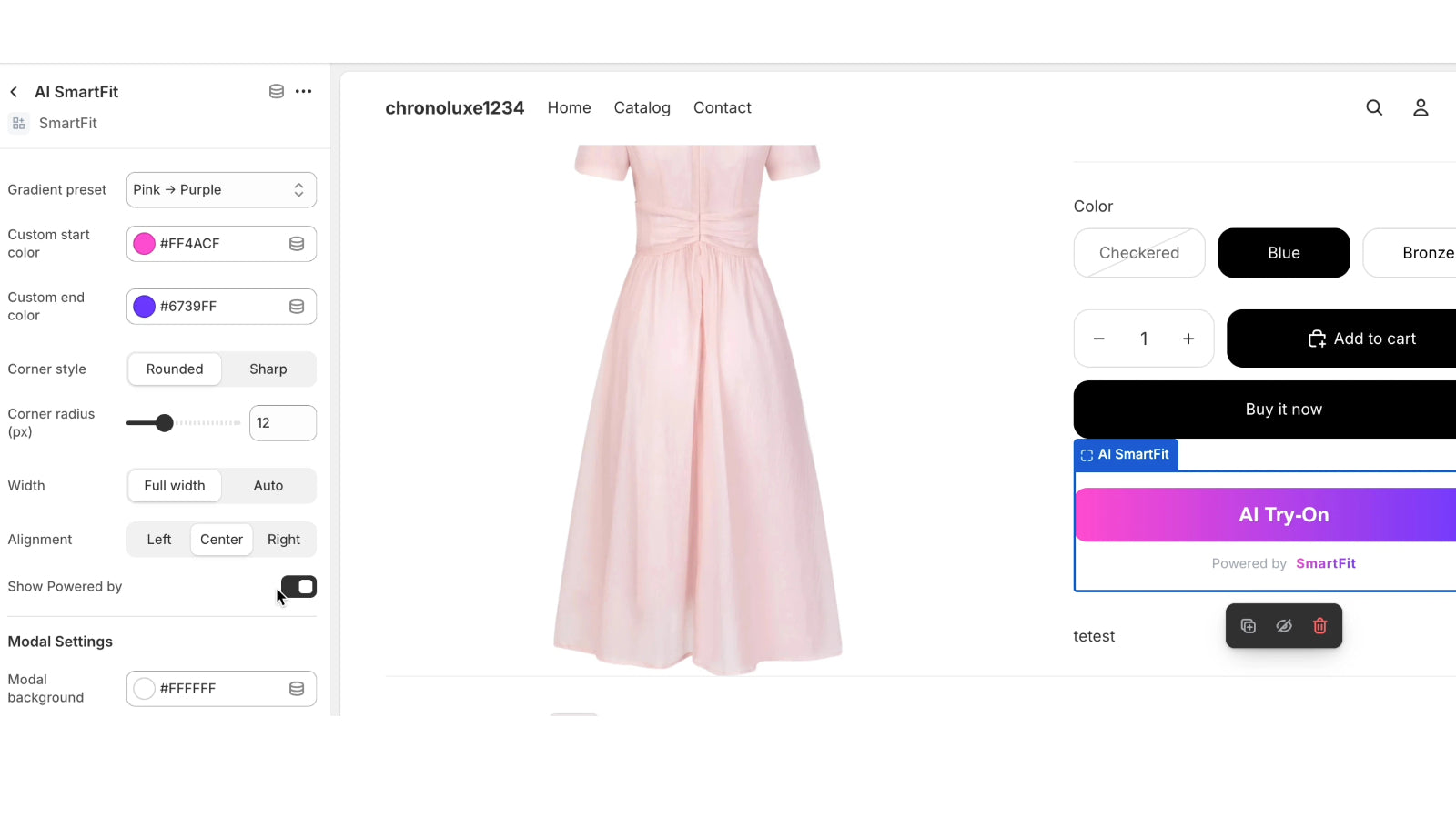Click the dynamic source icon in panel header

click(277, 91)
